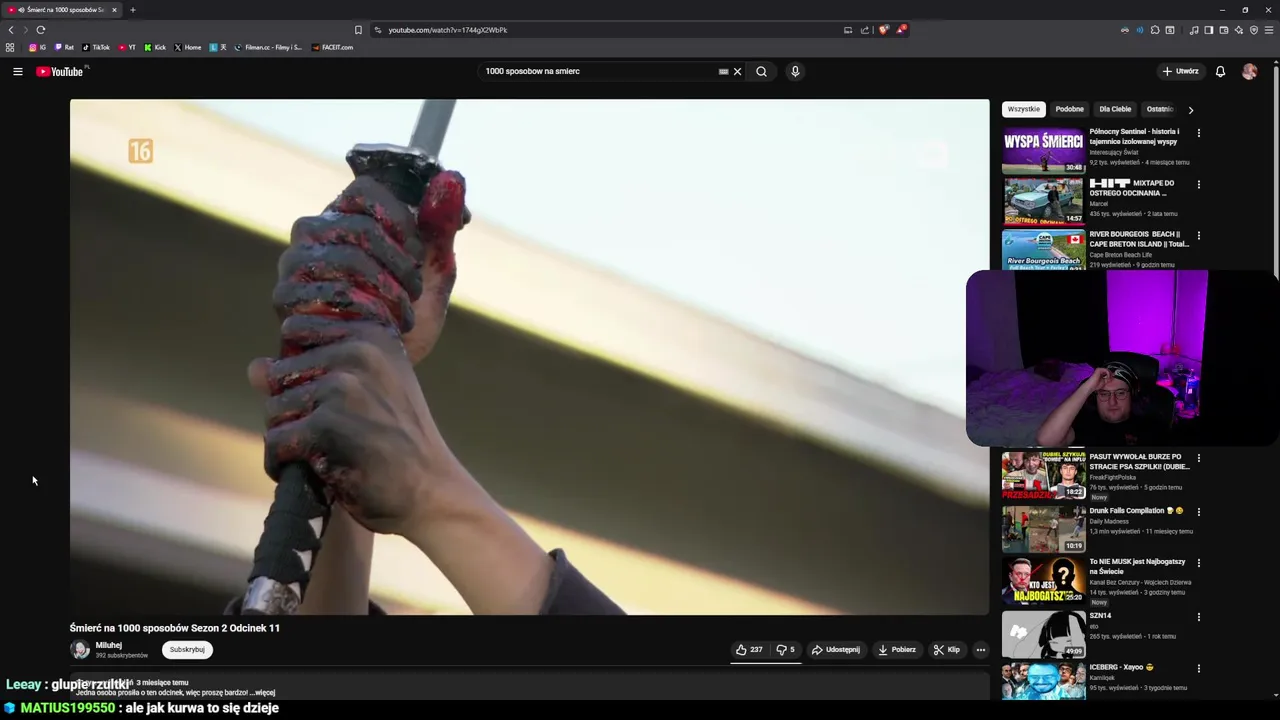
Task: Open the on-screen keyboard icon in search box
Action: (723, 71)
